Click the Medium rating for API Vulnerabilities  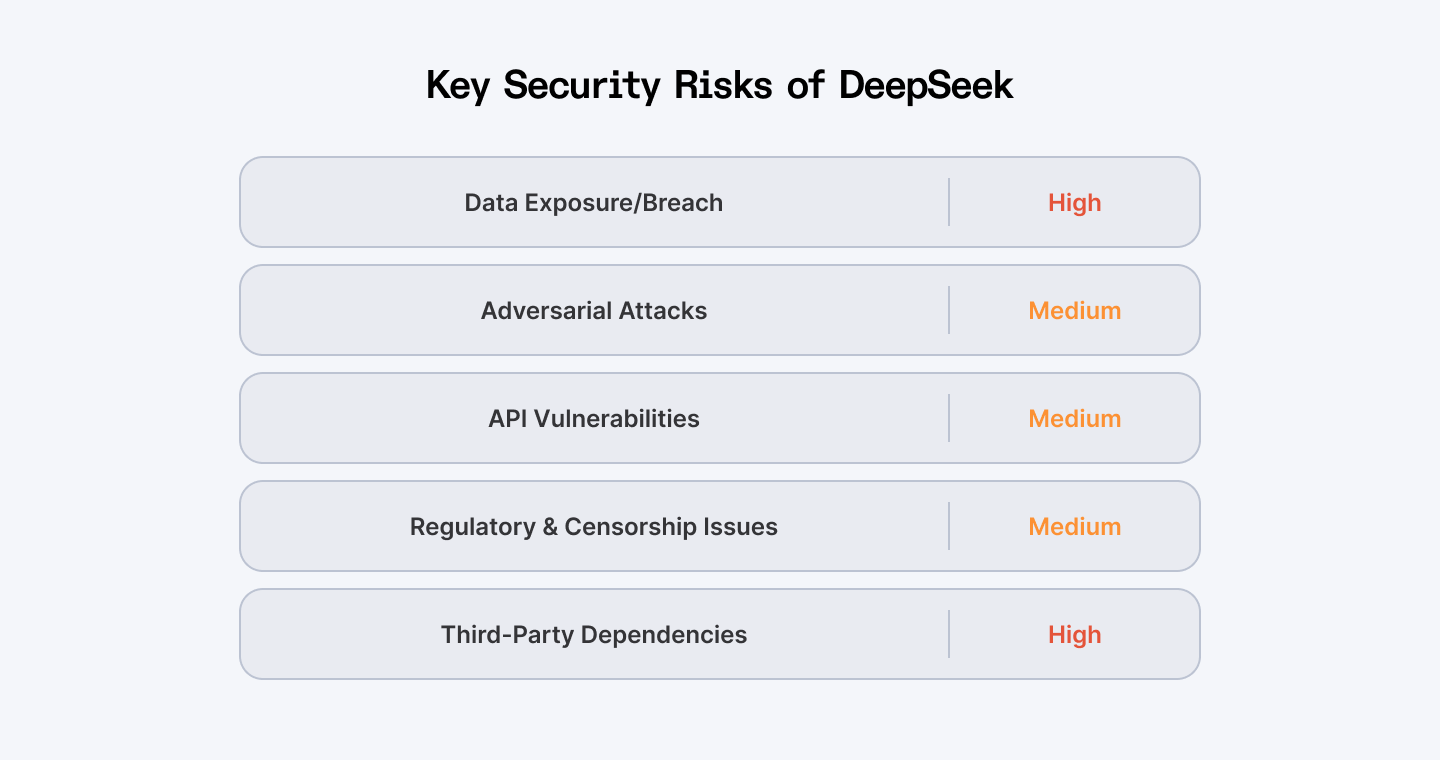pos(1075,419)
